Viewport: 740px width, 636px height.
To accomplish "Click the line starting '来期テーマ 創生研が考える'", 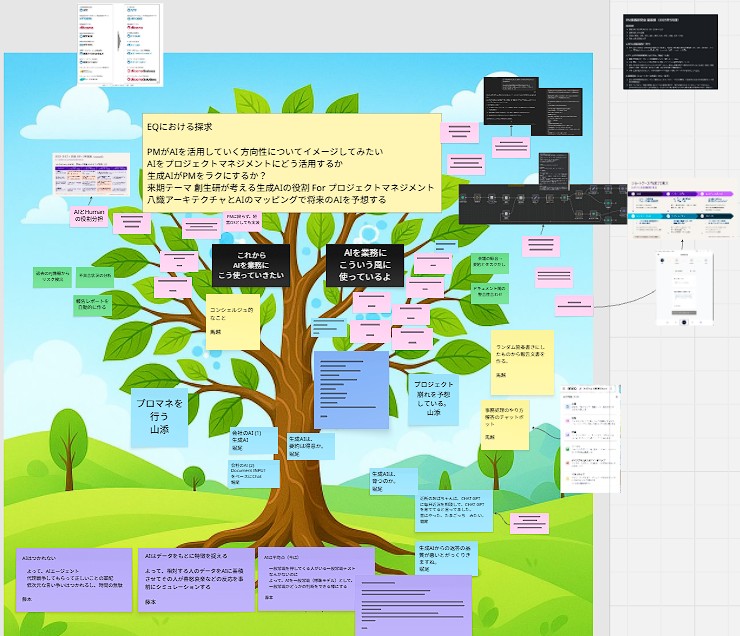I will [290, 187].
